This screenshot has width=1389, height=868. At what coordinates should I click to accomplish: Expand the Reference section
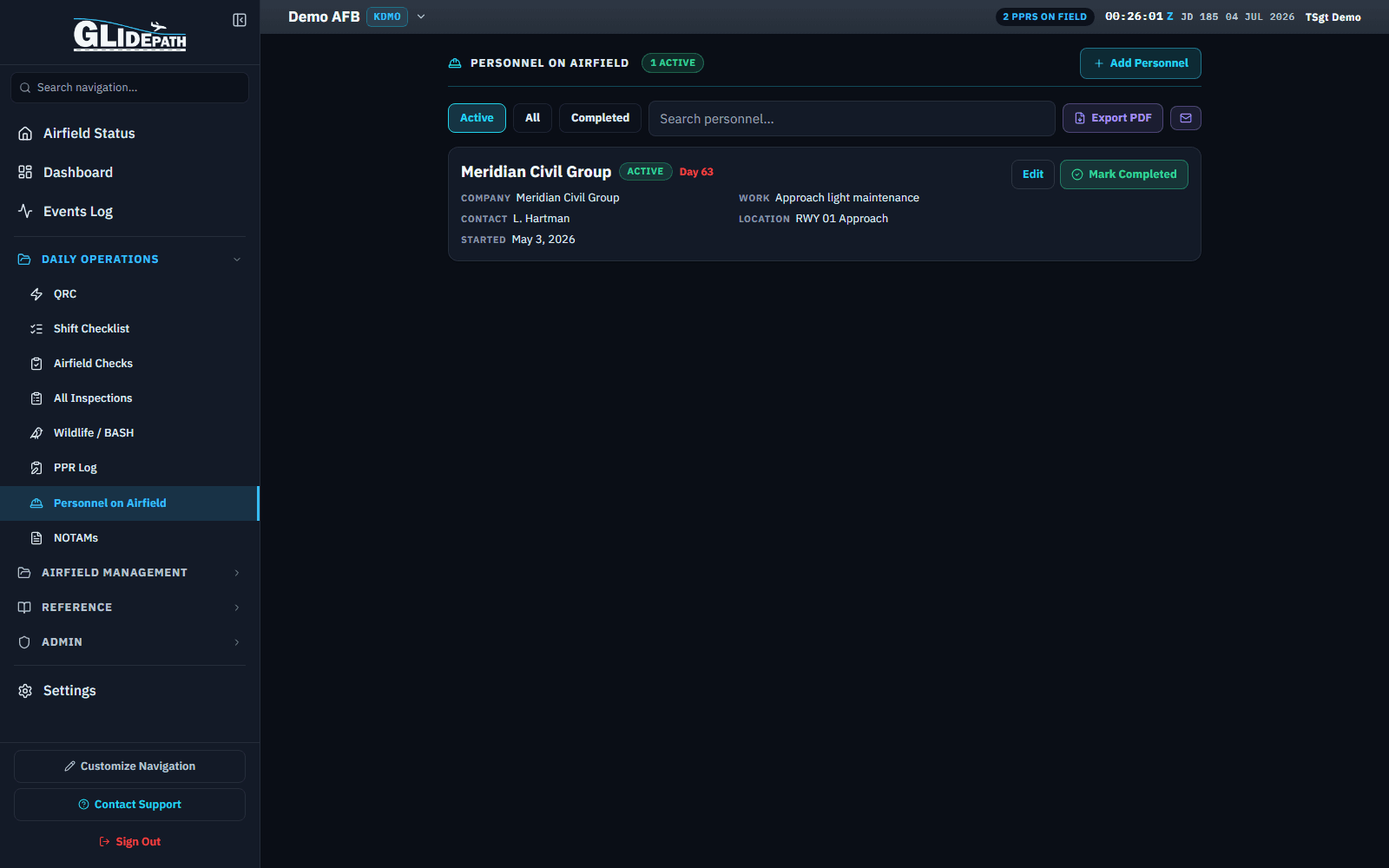point(129,608)
